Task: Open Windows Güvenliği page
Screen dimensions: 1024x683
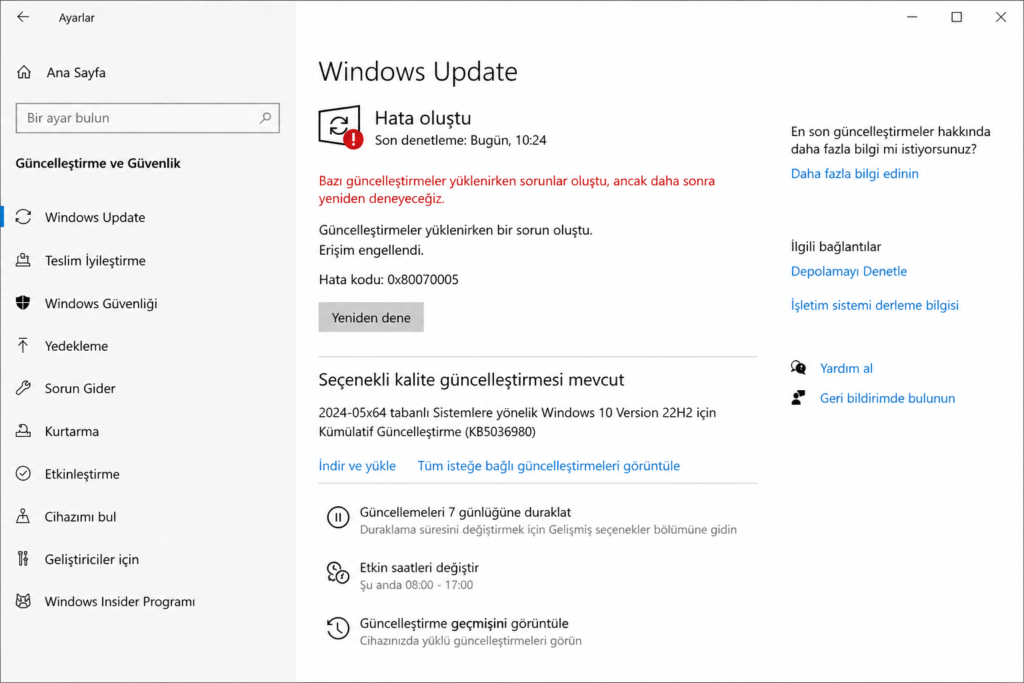Action: (x=101, y=303)
